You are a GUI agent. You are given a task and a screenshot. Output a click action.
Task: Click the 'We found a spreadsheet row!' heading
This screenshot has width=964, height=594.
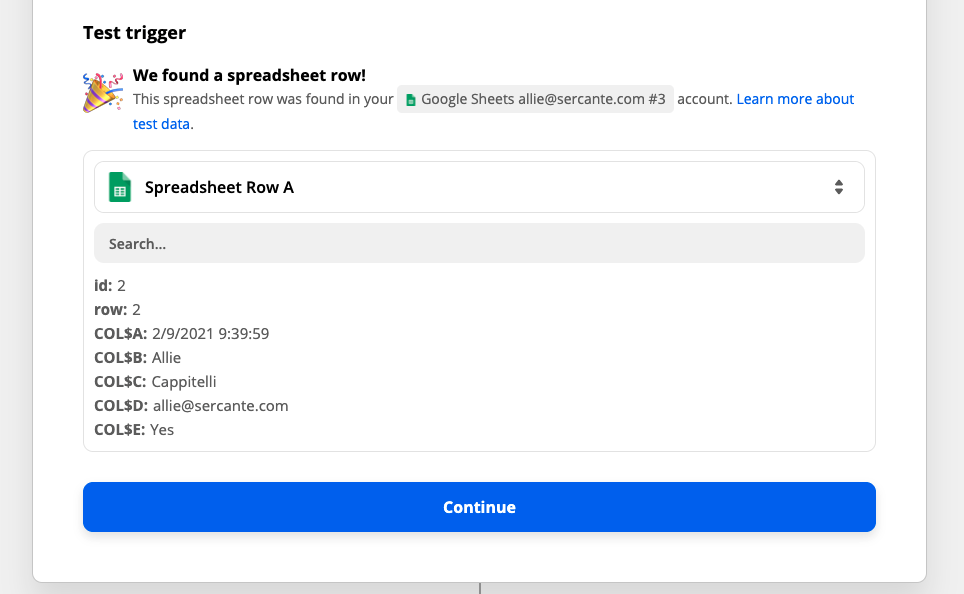click(x=249, y=73)
